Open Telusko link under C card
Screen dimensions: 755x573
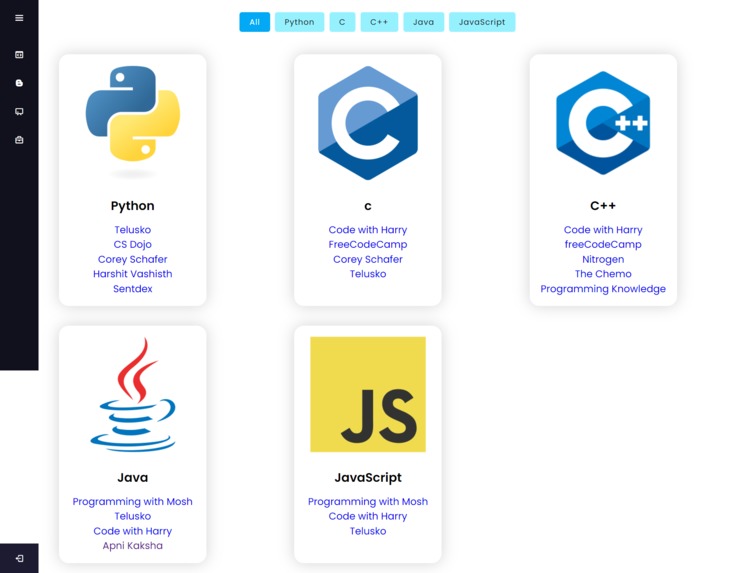click(368, 273)
